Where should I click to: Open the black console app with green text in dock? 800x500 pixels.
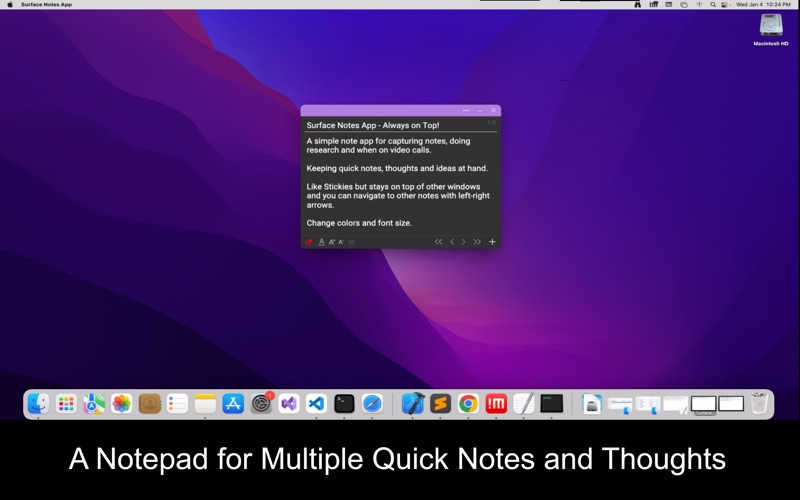tap(552, 404)
